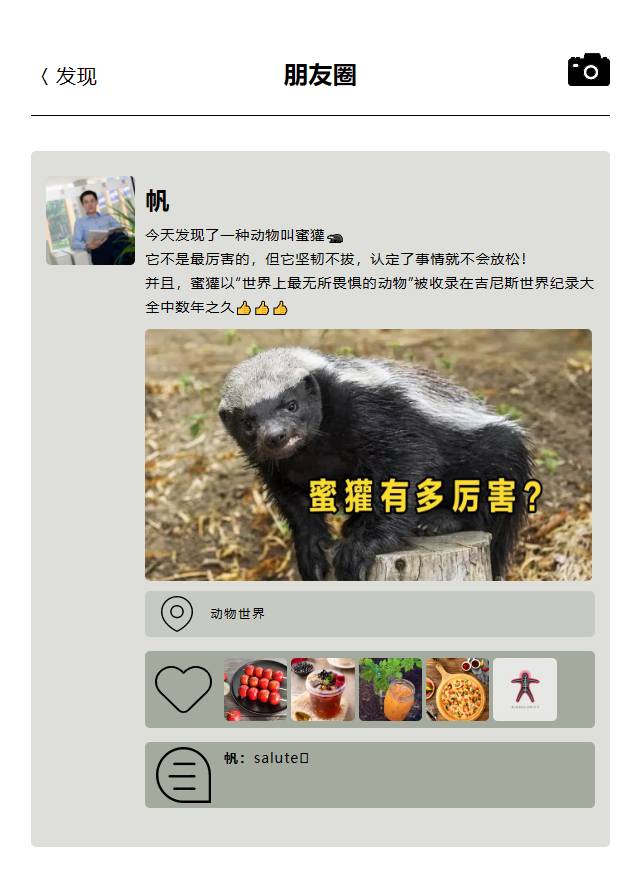Click commenter name 帆 in comment
The width and height of the screenshot is (639, 869).
(x=231, y=758)
